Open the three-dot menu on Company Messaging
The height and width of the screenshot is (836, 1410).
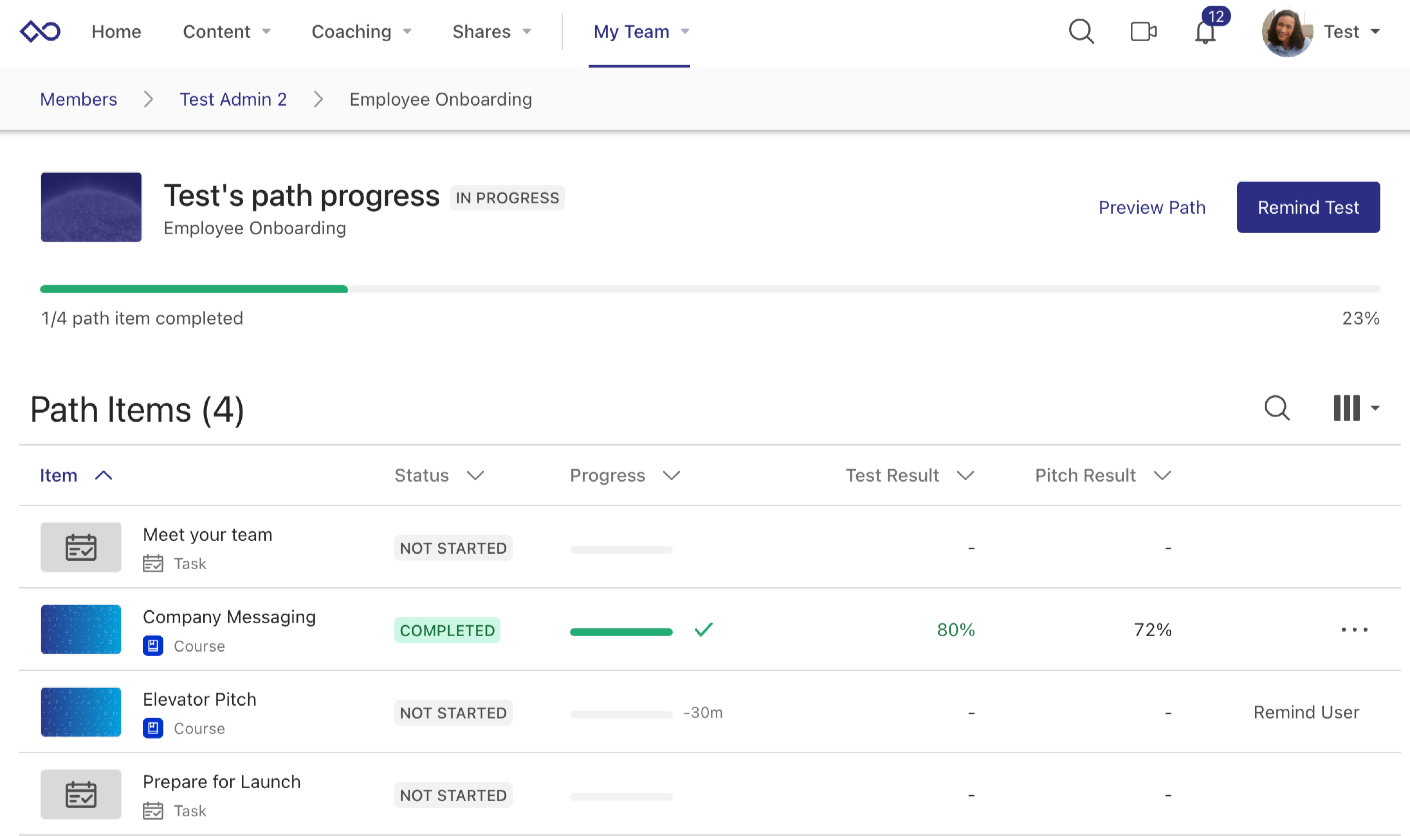click(x=1354, y=629)
